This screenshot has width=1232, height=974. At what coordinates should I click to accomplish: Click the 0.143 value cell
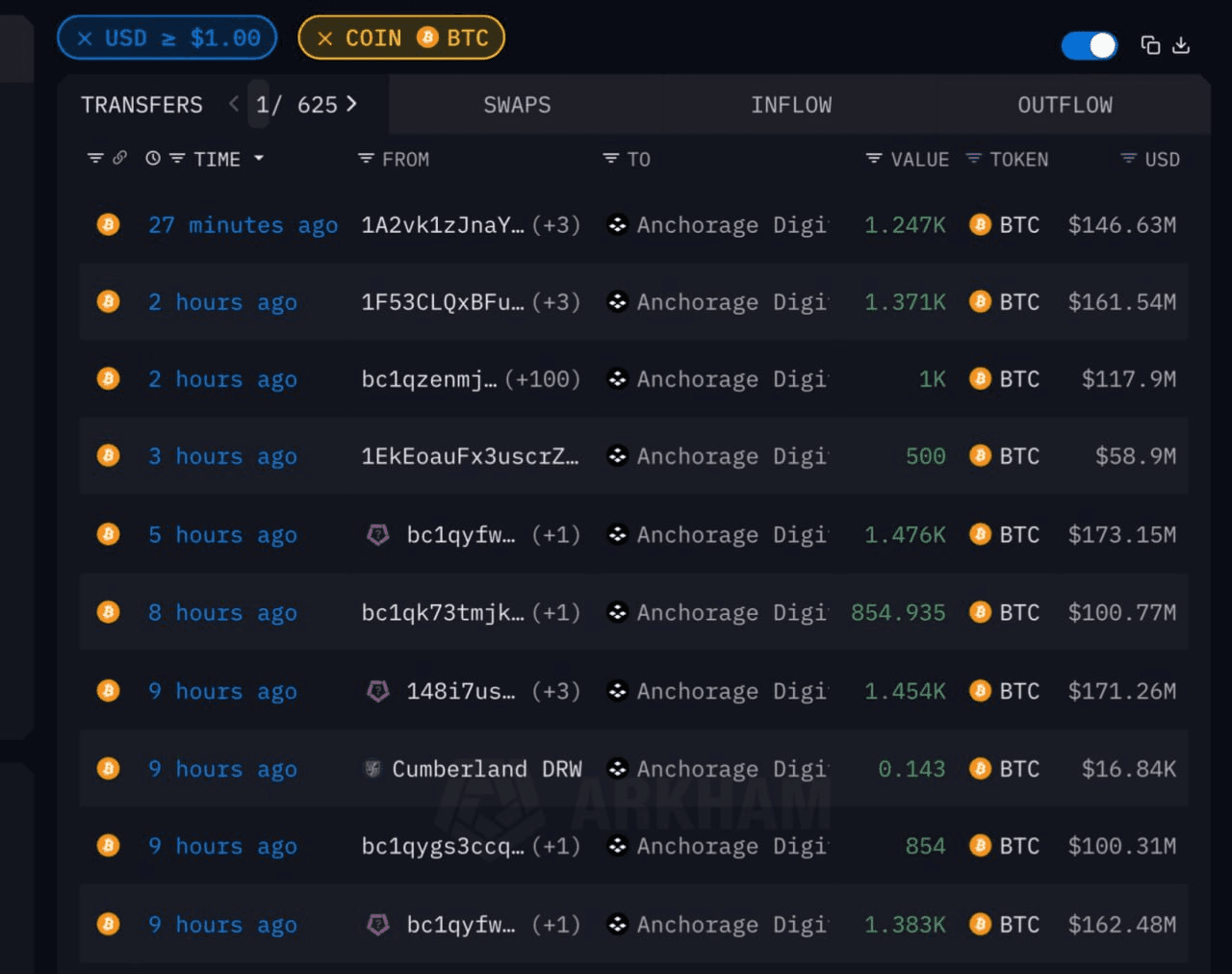[911, 769]
